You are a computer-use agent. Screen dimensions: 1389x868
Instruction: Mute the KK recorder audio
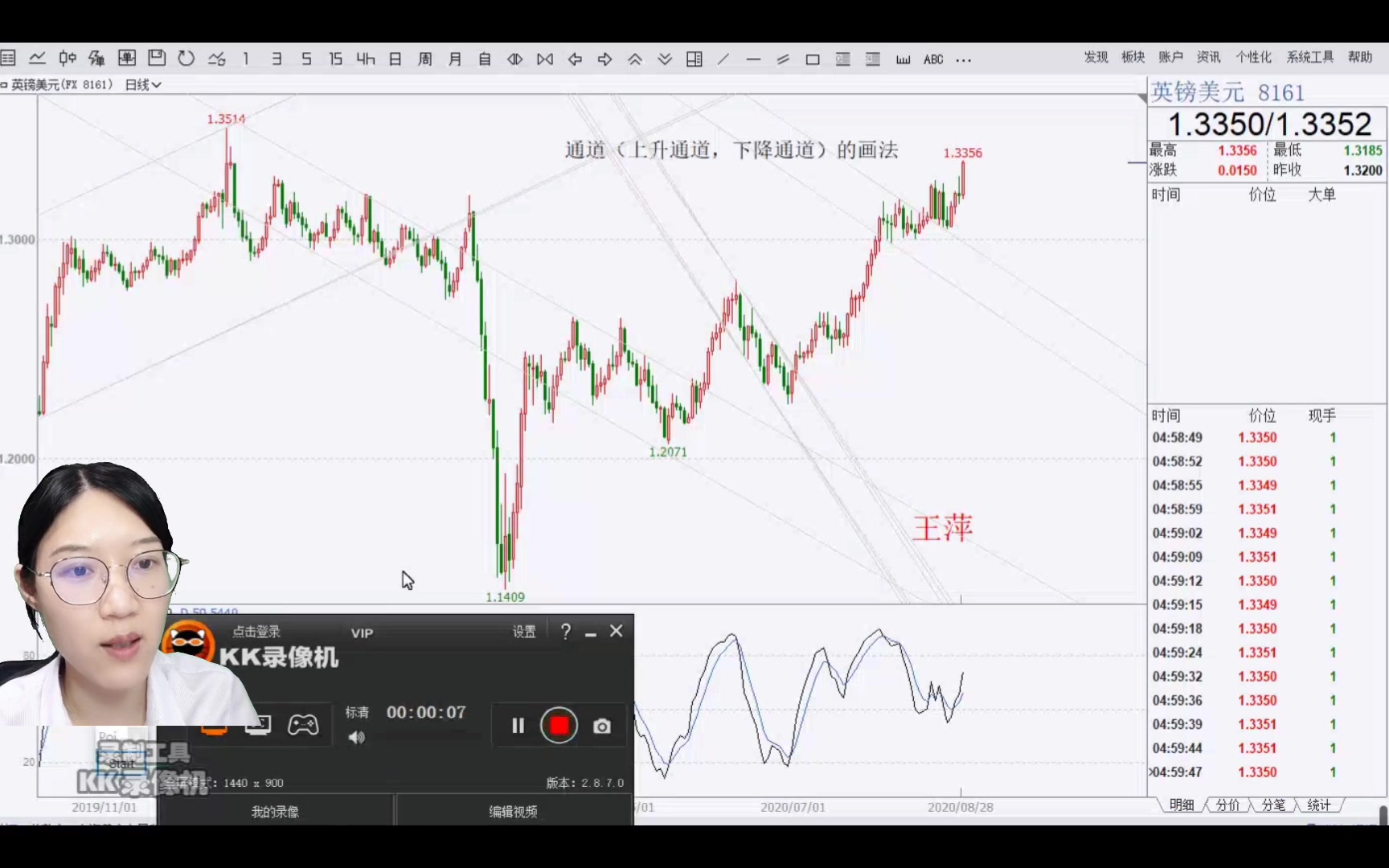[x=357, y=738]
